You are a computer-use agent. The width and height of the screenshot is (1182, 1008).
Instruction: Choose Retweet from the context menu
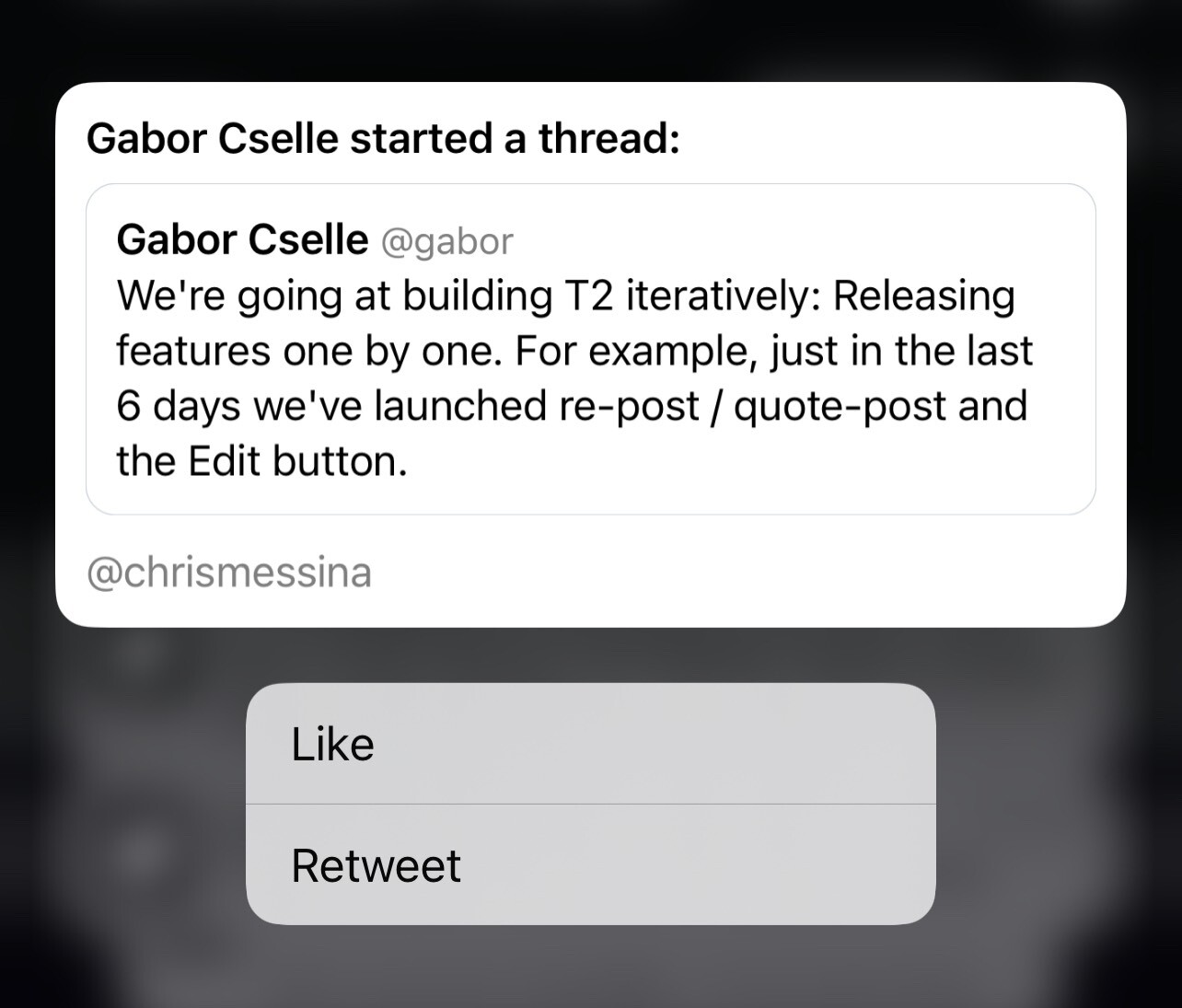coord(590,865)
